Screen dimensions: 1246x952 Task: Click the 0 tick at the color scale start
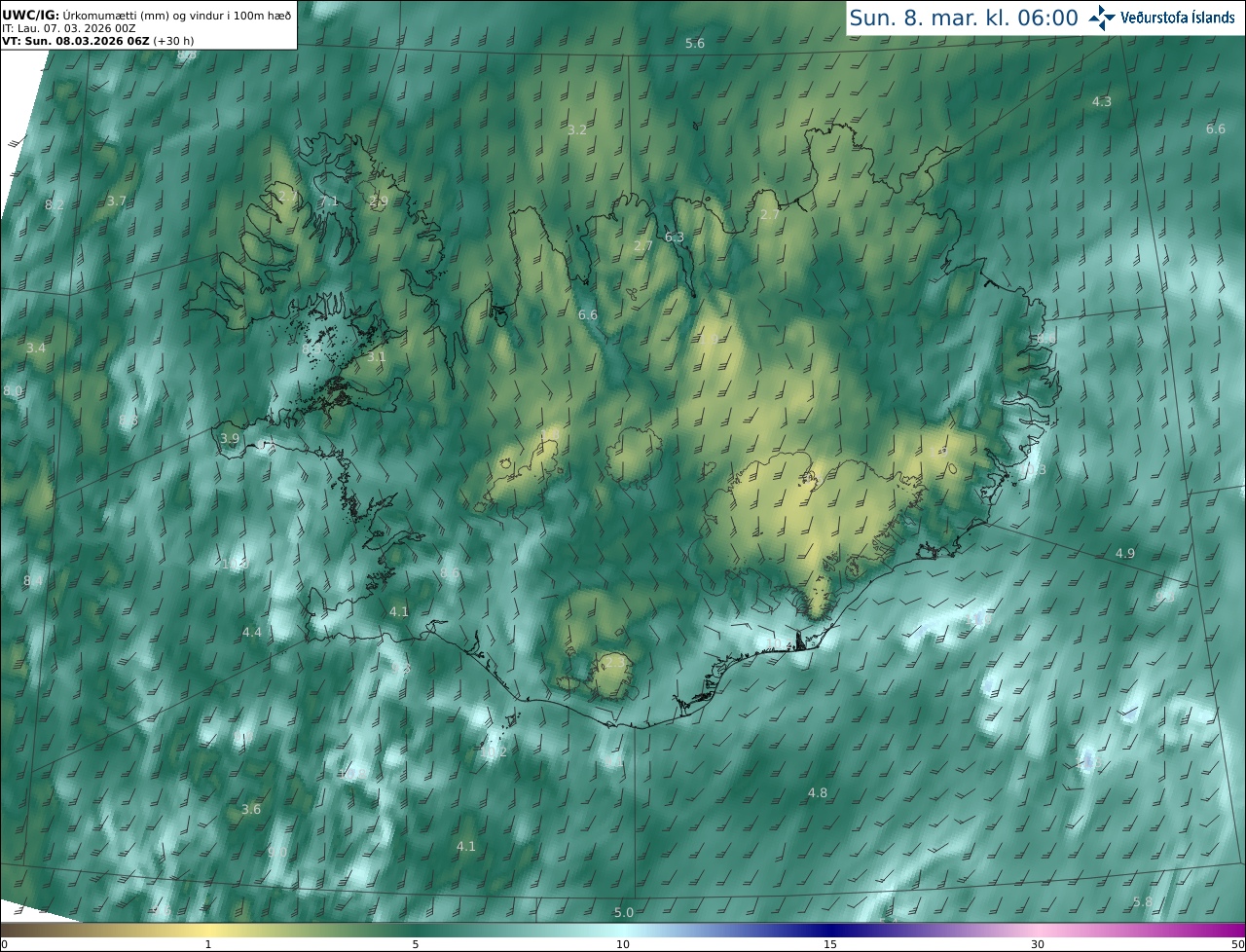[x=4, y=944]
